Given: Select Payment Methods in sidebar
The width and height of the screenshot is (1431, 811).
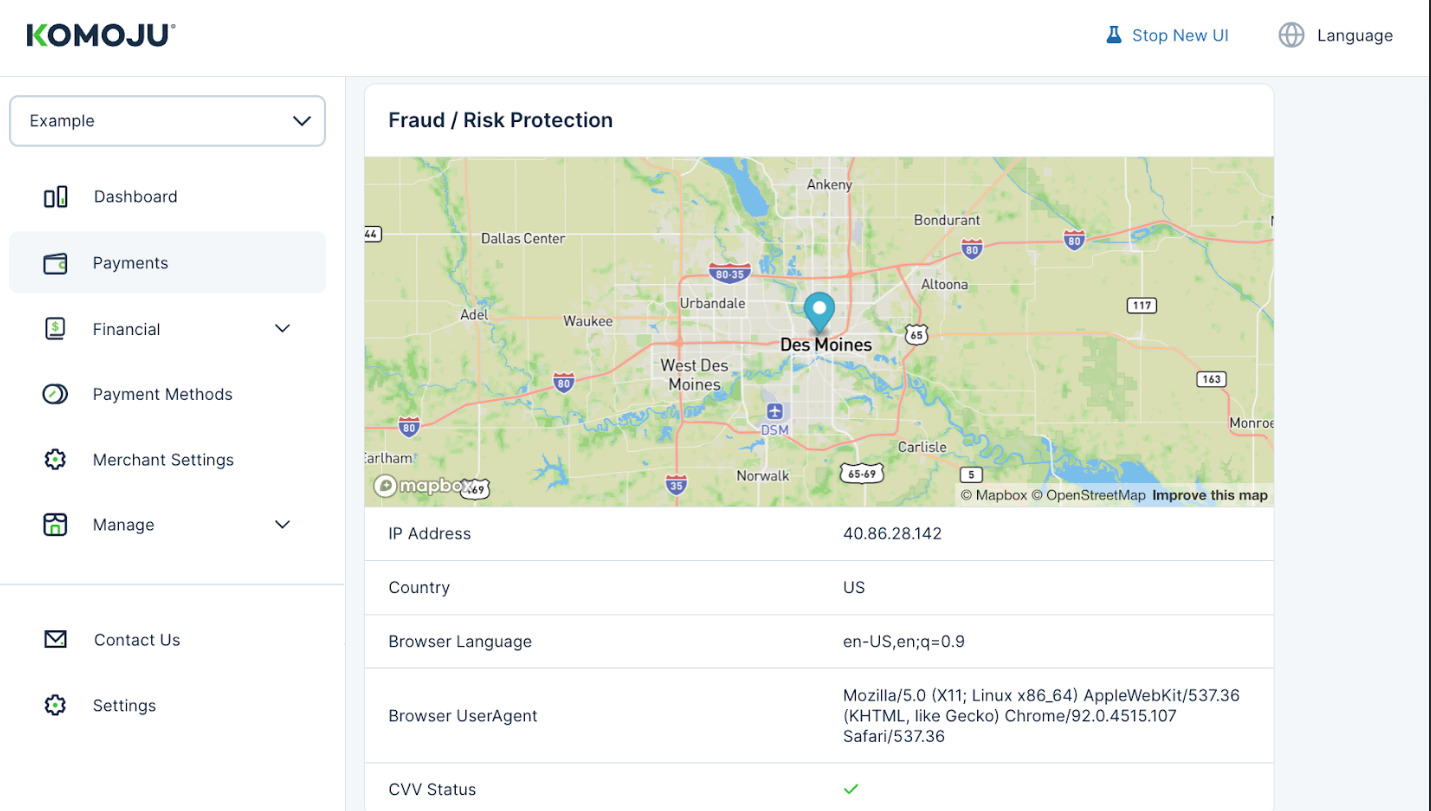Looking at the screenshot, I should point(162,394).
